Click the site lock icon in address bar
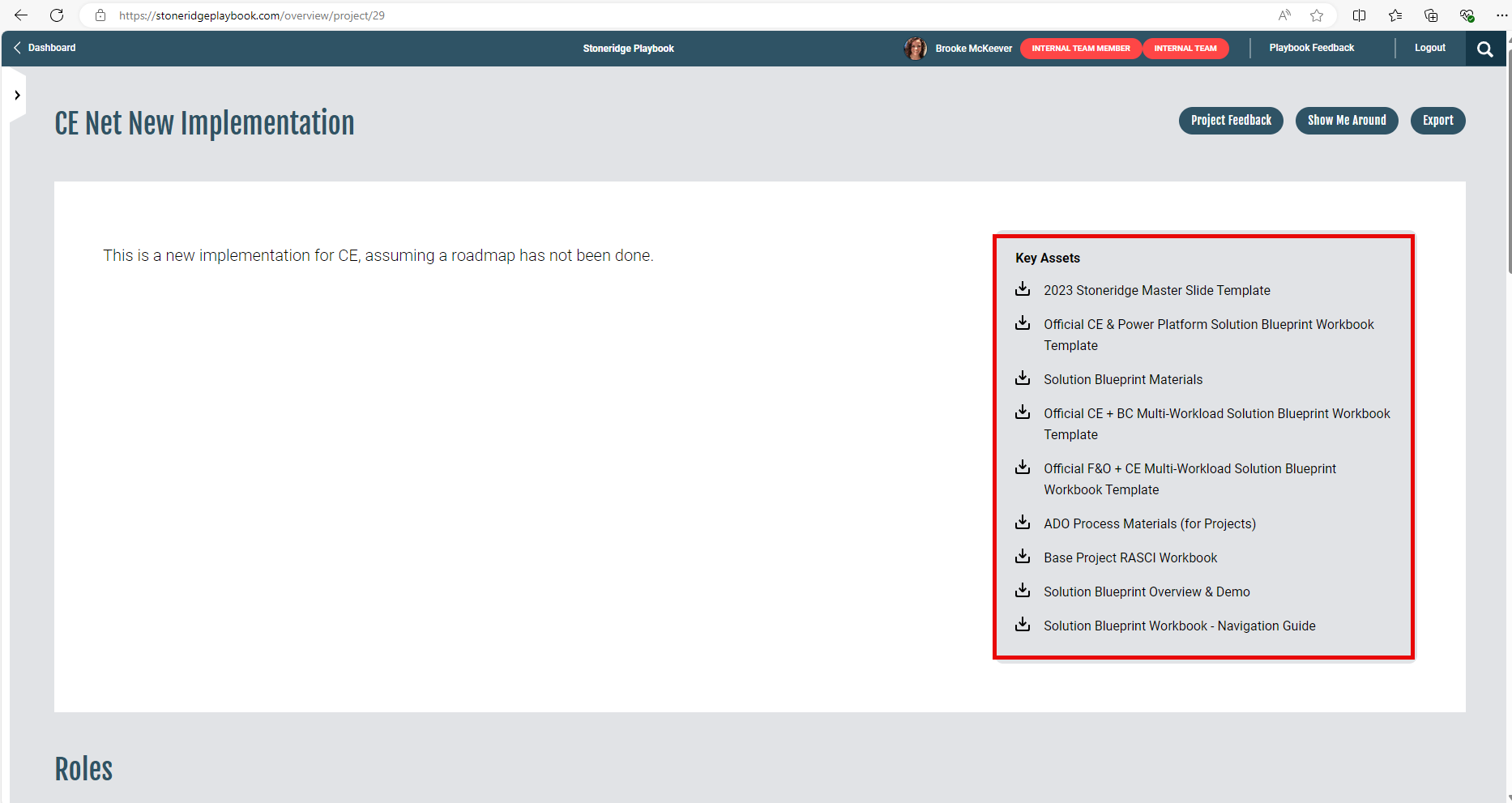The height and width of the screenshot is (803, 1512). [100, 15]
